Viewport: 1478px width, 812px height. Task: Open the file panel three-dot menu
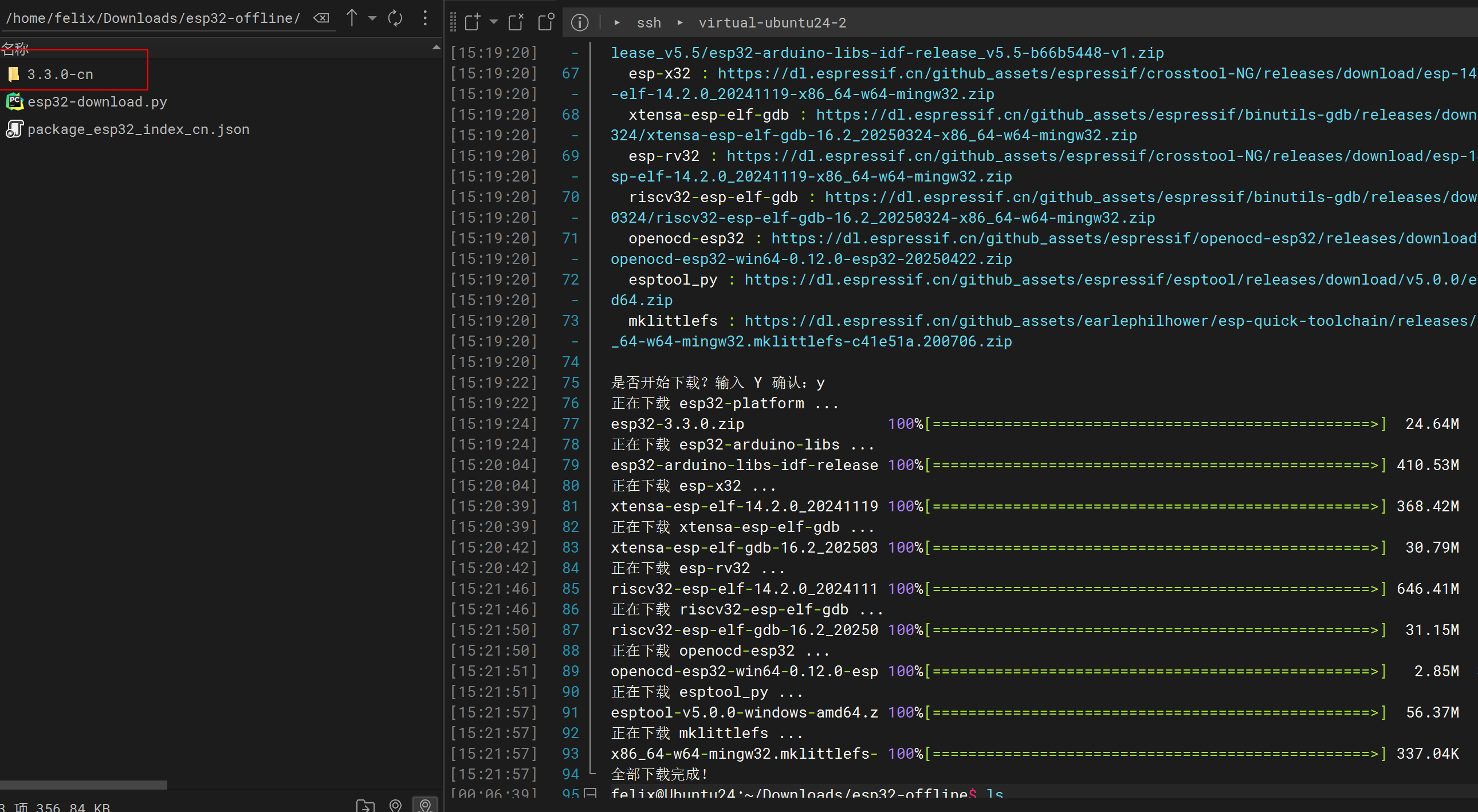click(x=424, y=18)
